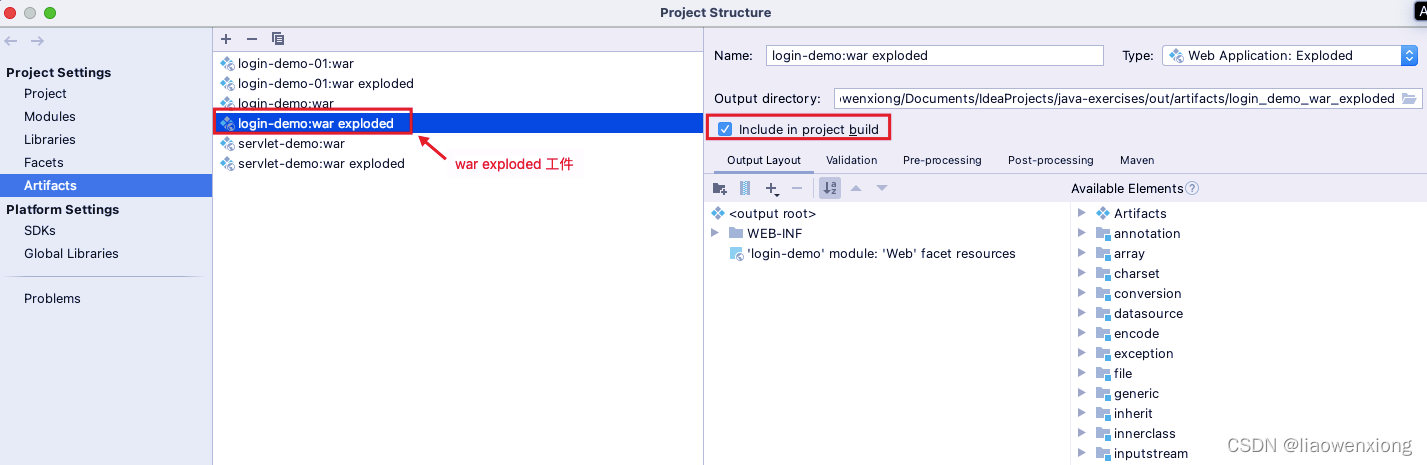1427x465 pixels.
Task: Remove selected artifact with minus icon
Action: tap(252, 39)
